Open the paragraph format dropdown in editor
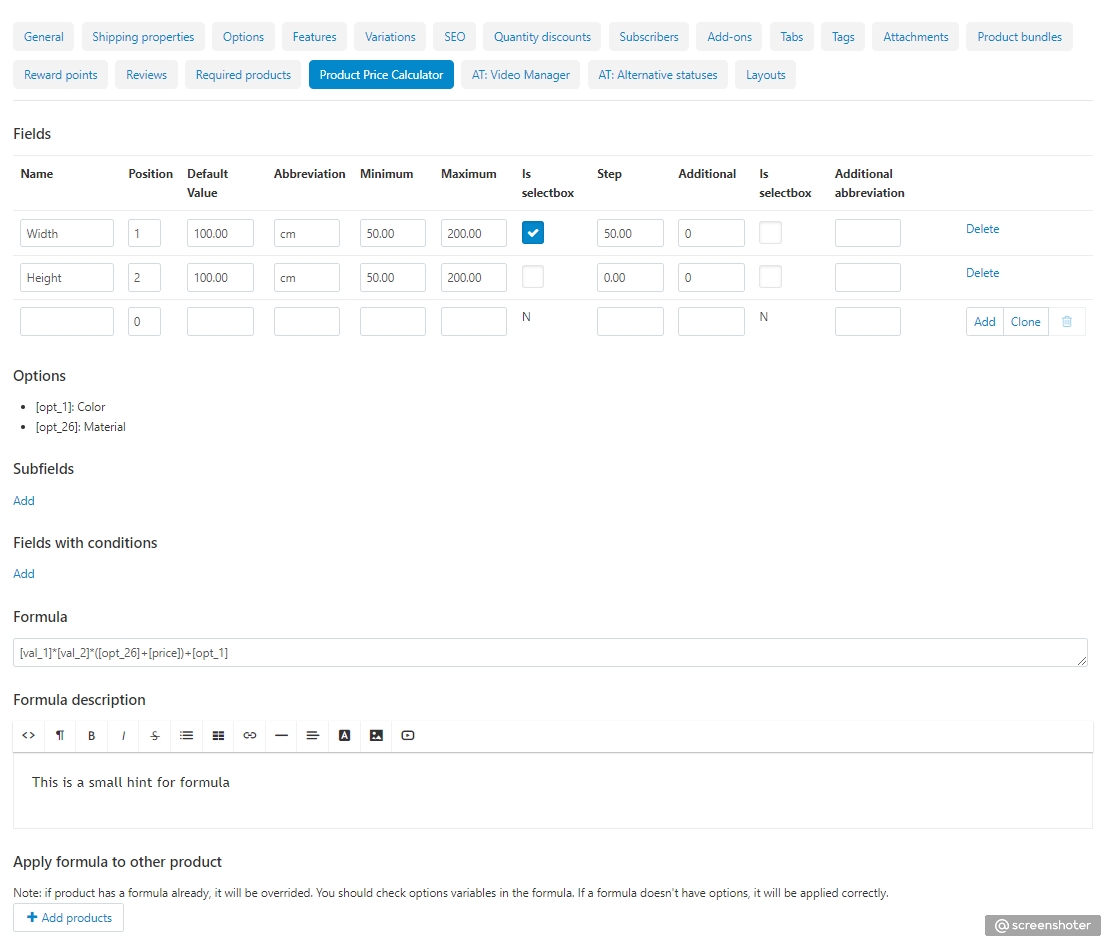This screenshot has width=1107, height=942. (60, 735)
